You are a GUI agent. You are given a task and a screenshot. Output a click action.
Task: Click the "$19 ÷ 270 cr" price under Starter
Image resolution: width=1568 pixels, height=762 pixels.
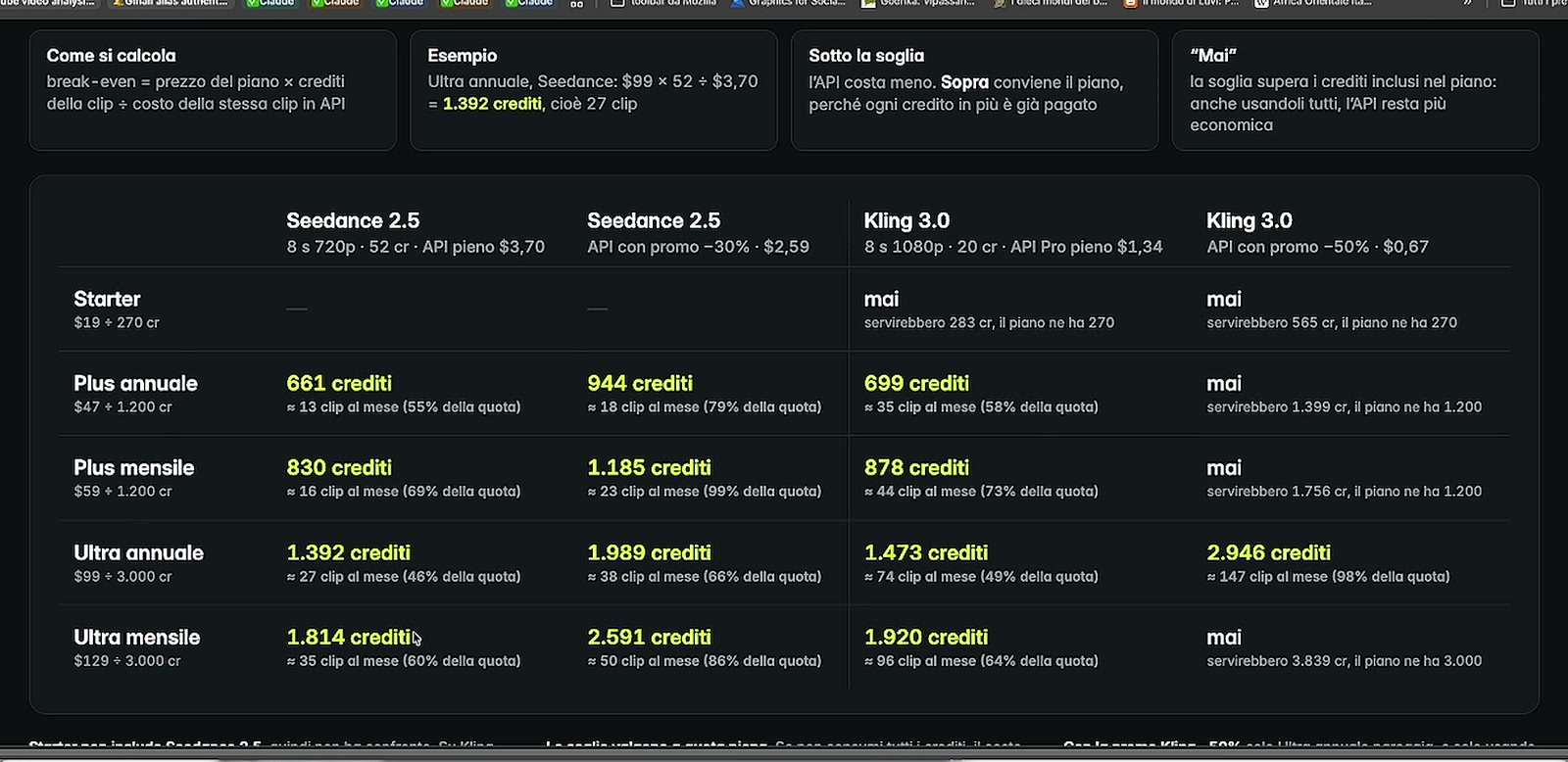click(117, 322)
